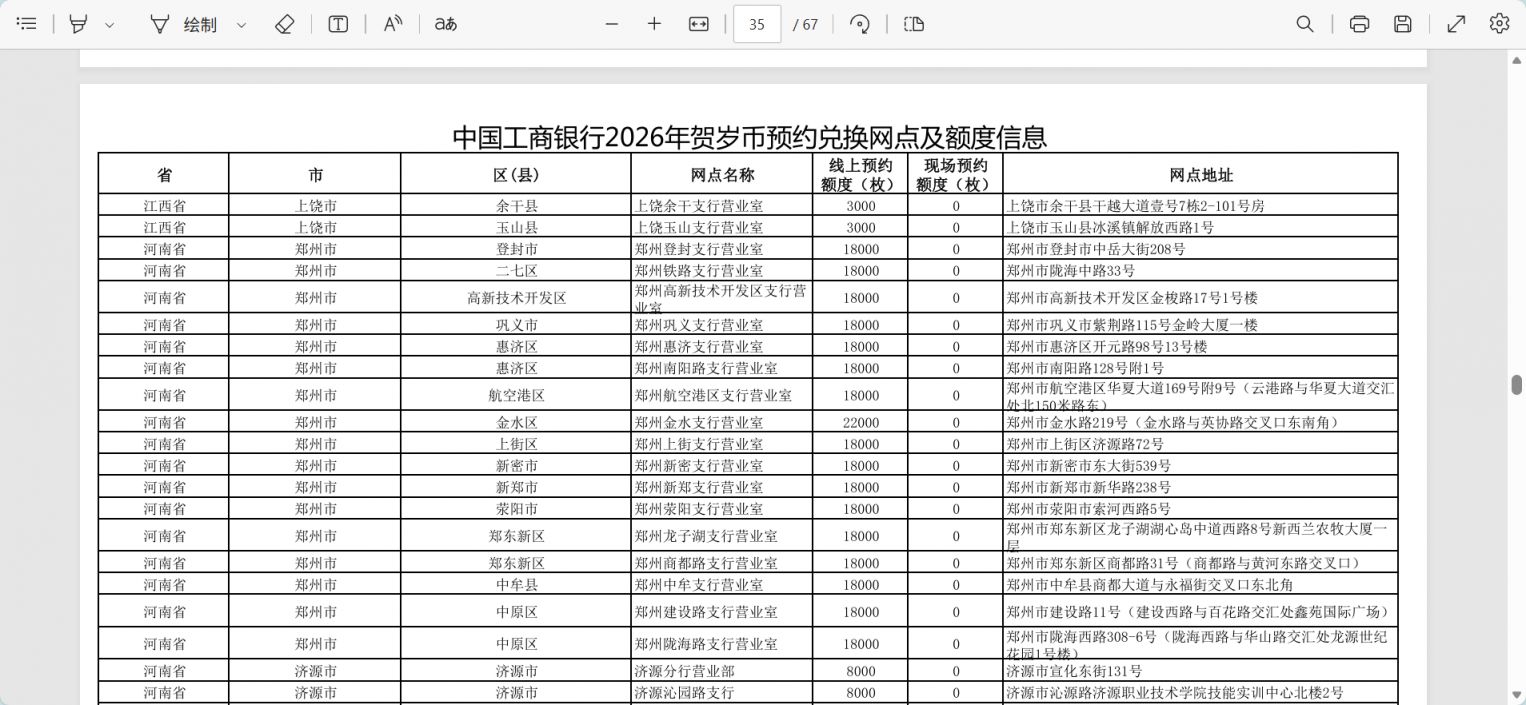This screenshot has height=705, width=1526.
Task: Open the translate tool
Action: 446,24
